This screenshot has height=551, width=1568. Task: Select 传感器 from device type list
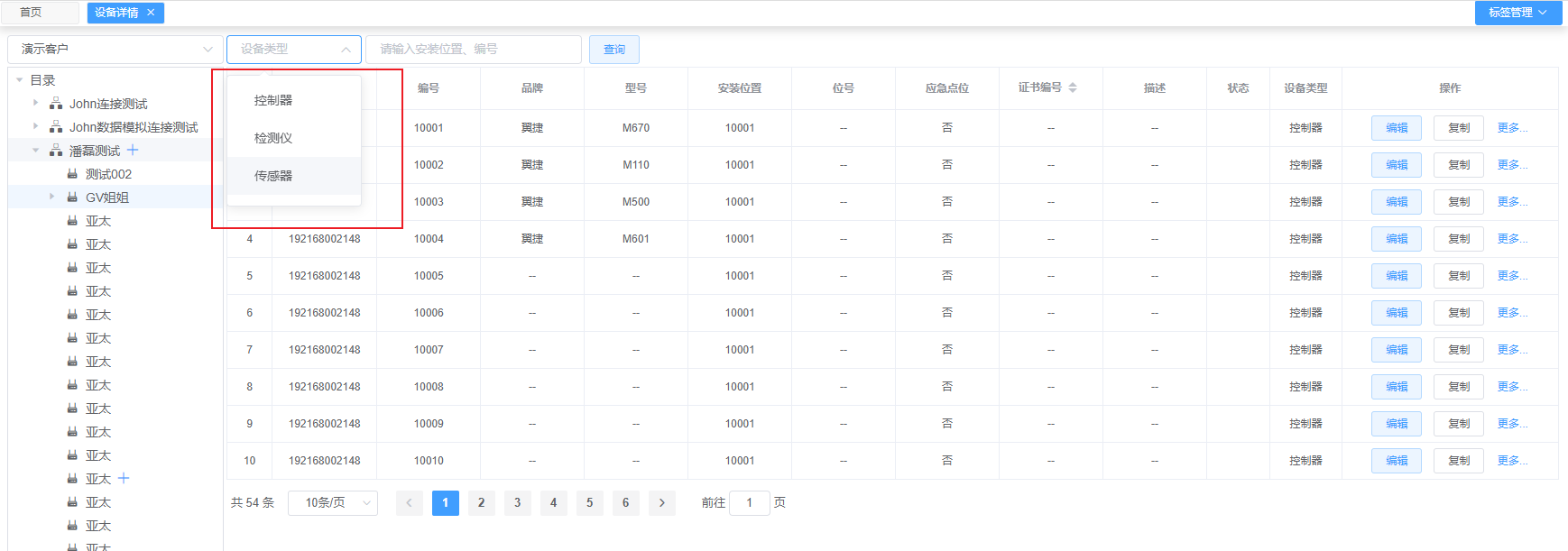pyautogui.click(x=273, y=176)
